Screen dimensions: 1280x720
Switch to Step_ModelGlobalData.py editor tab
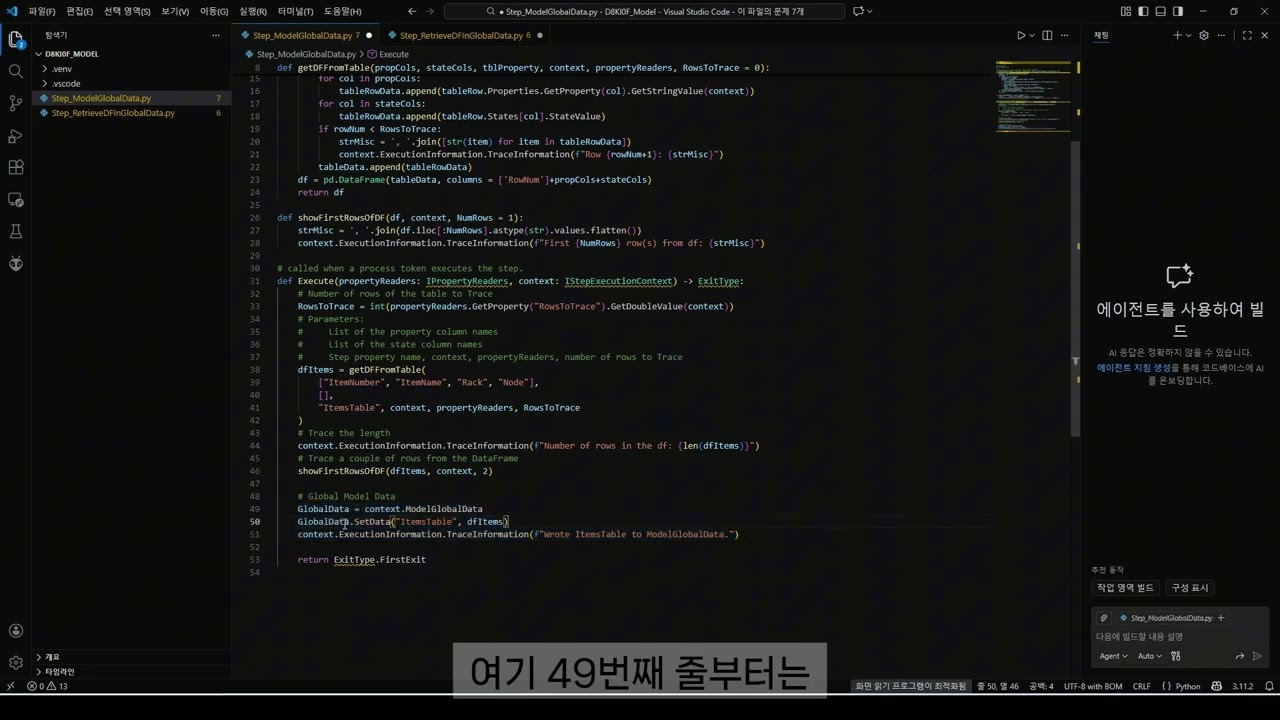pos(302,35)
